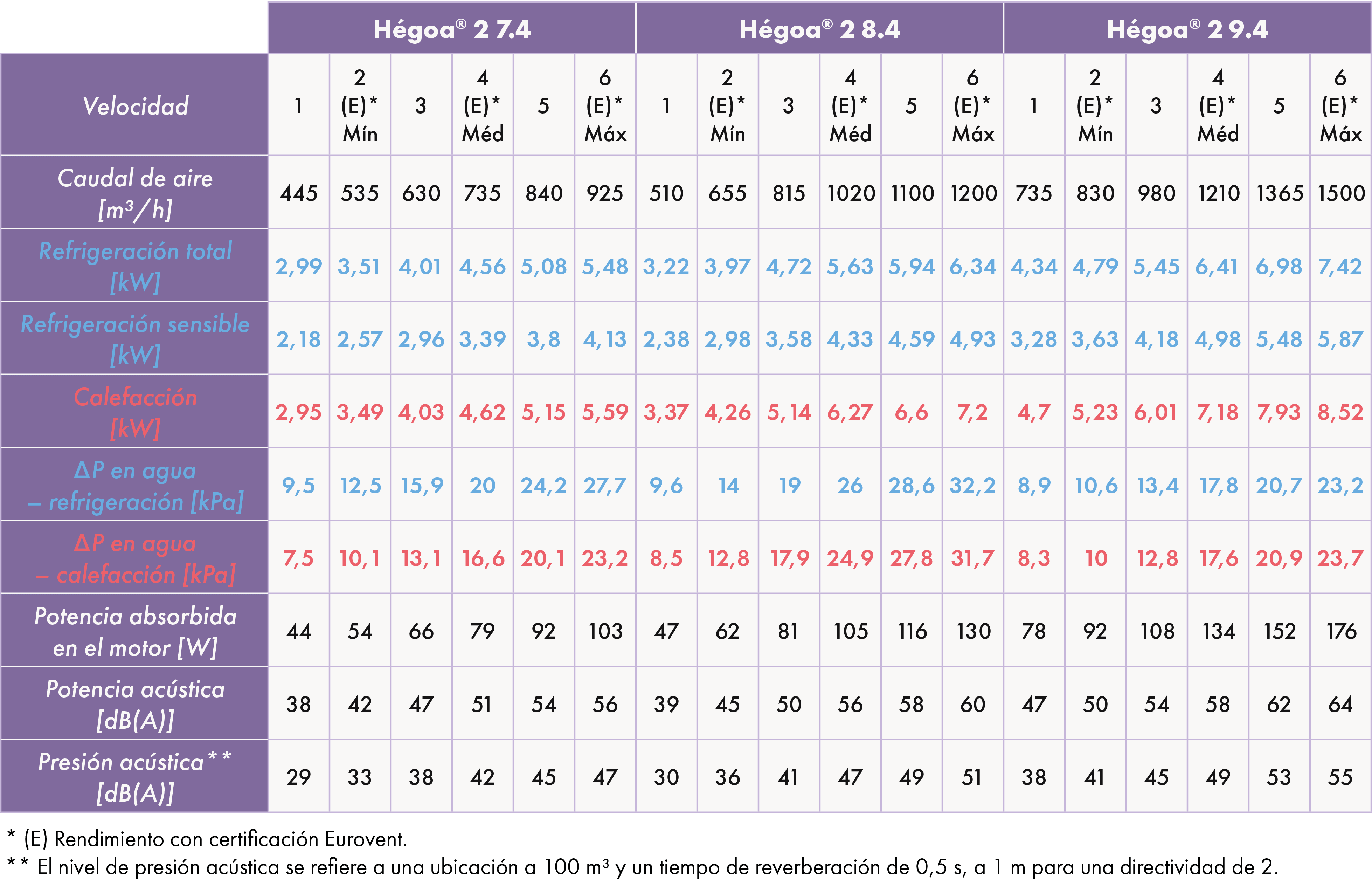1372x886 pixels.
Task: Click the 176 motor power cell
Action: tap(1340, 631)
